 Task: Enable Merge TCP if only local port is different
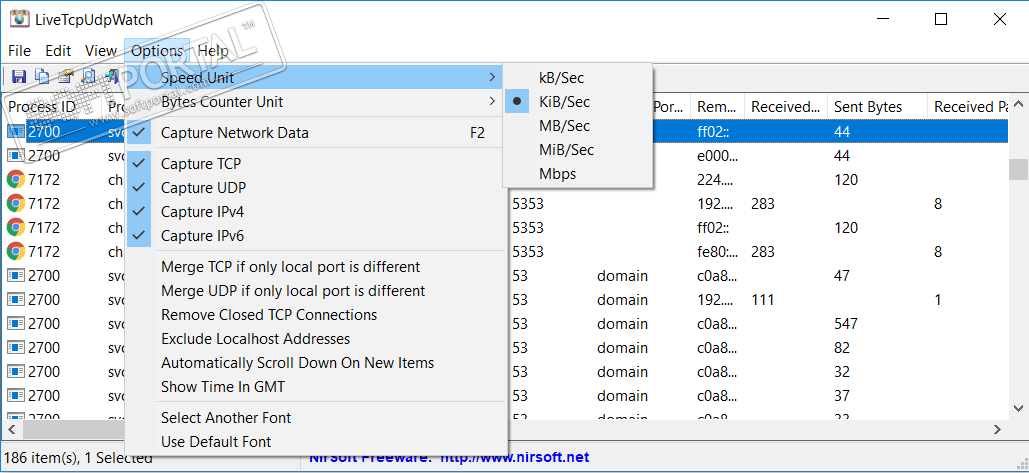316,267
